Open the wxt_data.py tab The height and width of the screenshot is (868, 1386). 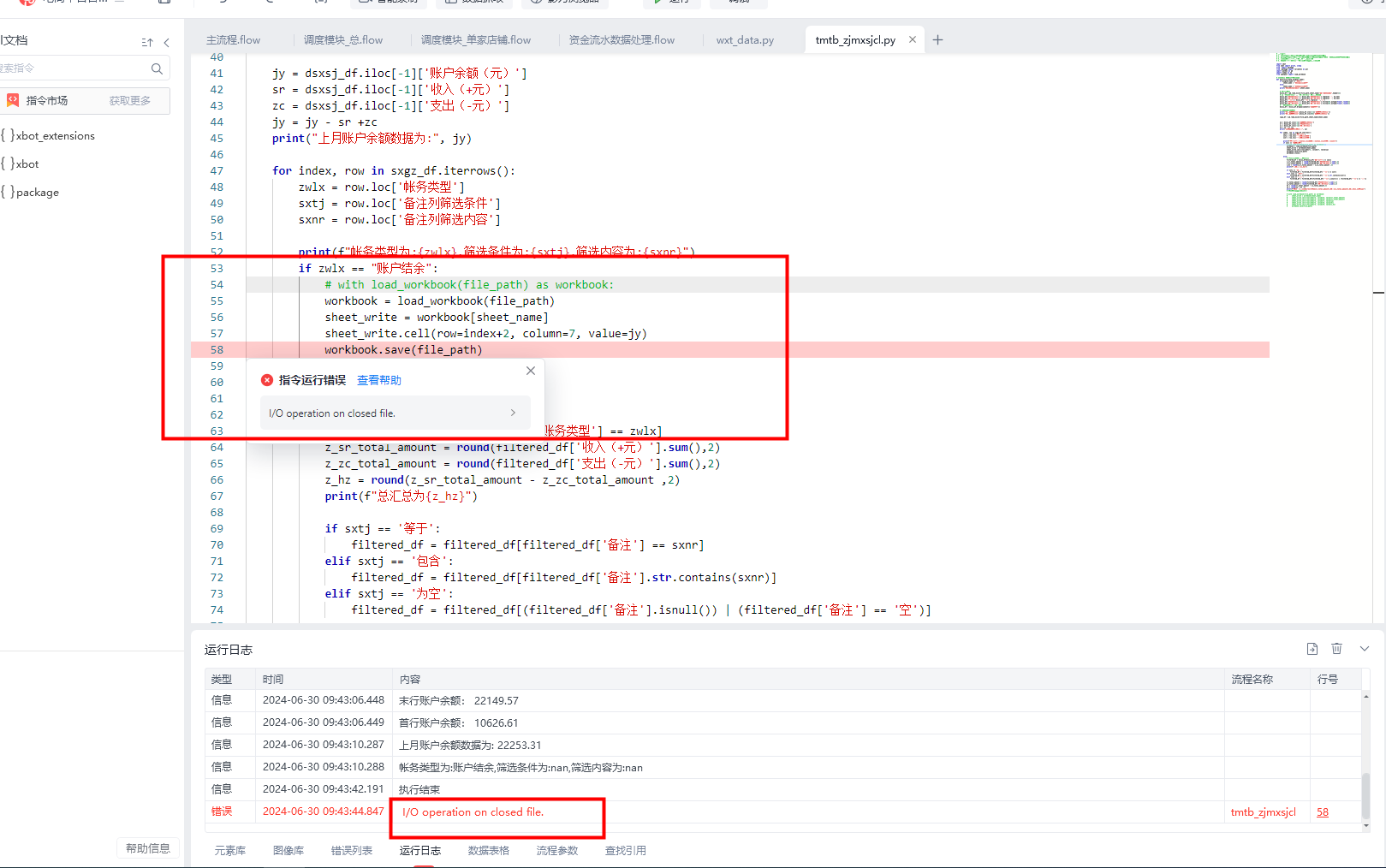(745, 40)
